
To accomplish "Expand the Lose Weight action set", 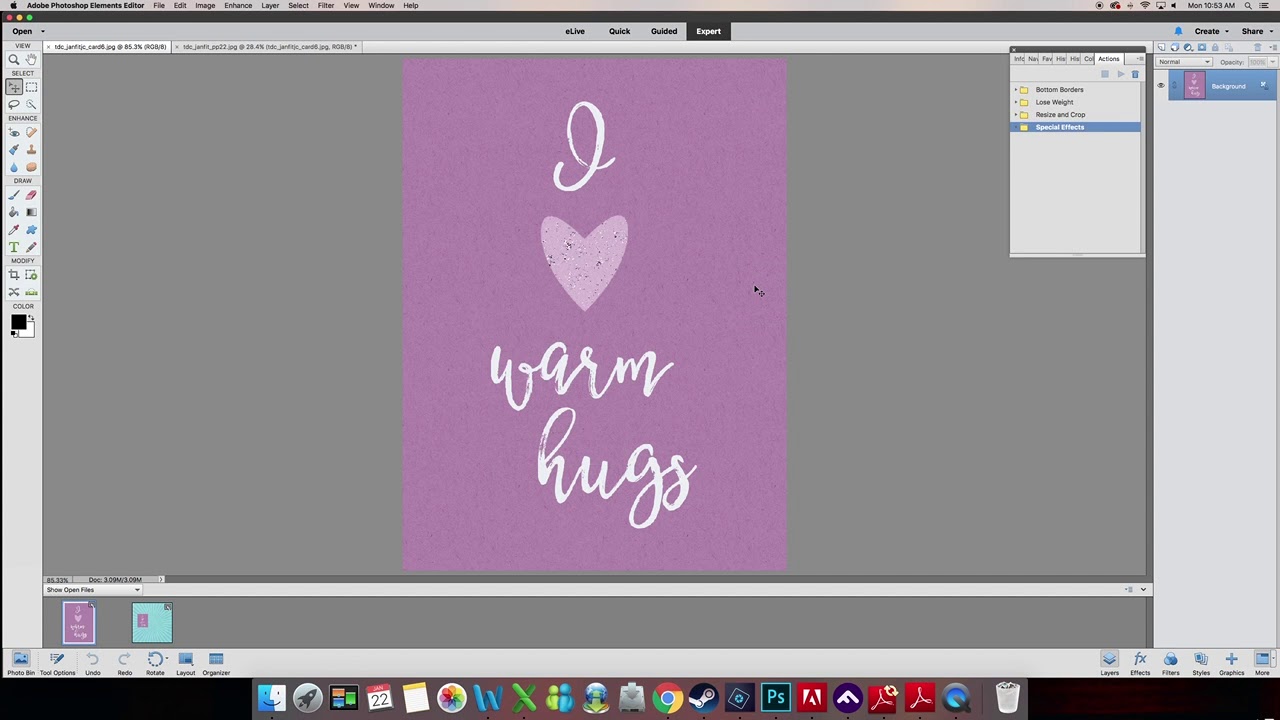I will click(x=1016, y=102).
